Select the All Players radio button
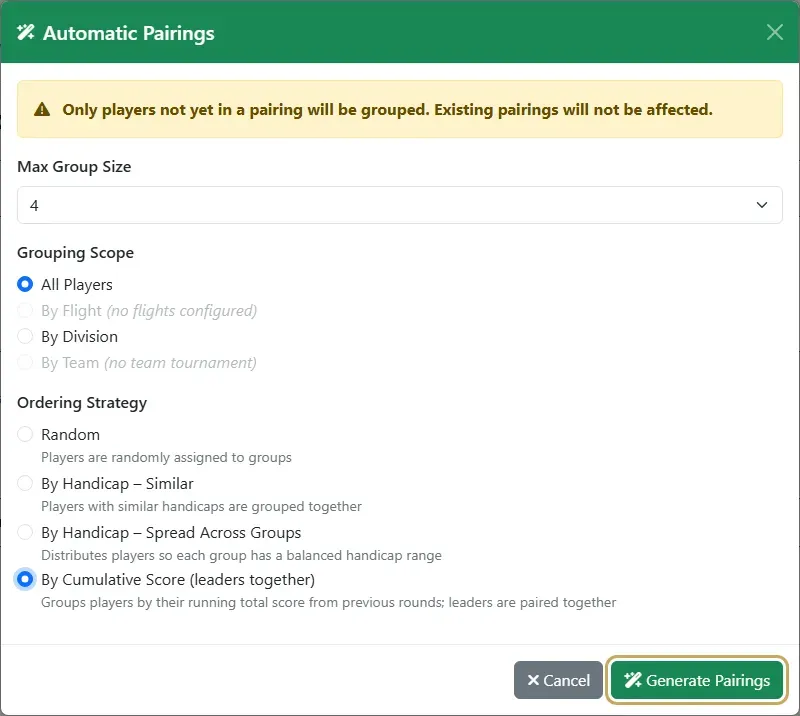 click(x=25, y=284)
